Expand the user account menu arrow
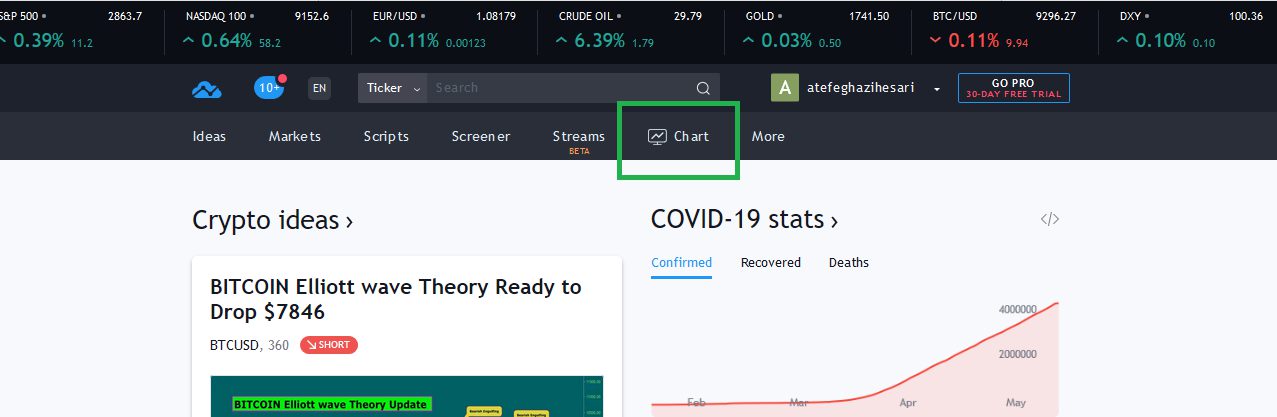Image resolution: width=1277 pixels, height=417 pixels. tap(937, 89)
